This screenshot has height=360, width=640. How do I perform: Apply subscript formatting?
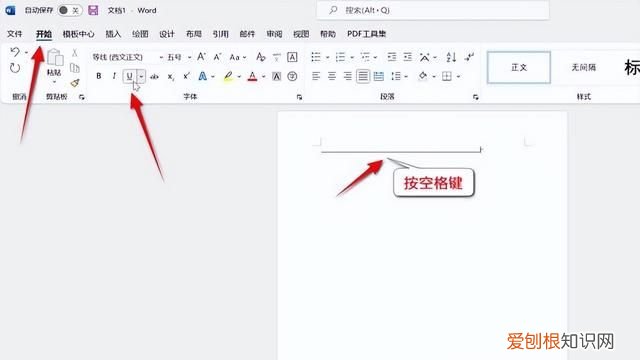click(x=171, y=76)
